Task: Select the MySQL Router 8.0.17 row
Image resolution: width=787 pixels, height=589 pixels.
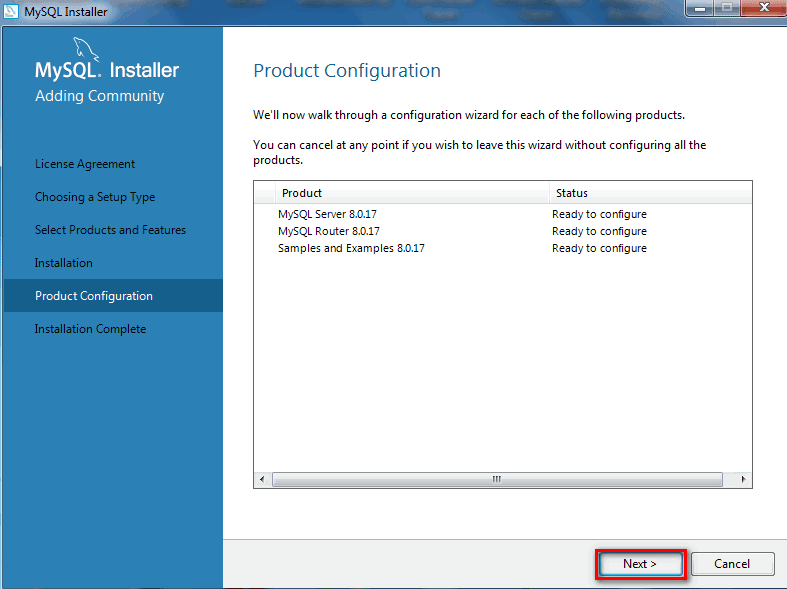Action: pos(502,231)
